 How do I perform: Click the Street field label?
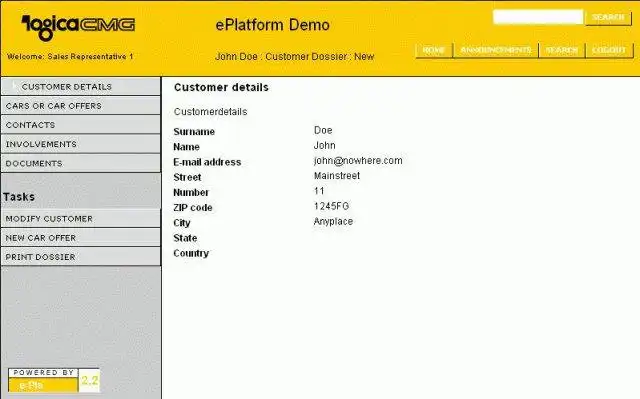[187, 177]
